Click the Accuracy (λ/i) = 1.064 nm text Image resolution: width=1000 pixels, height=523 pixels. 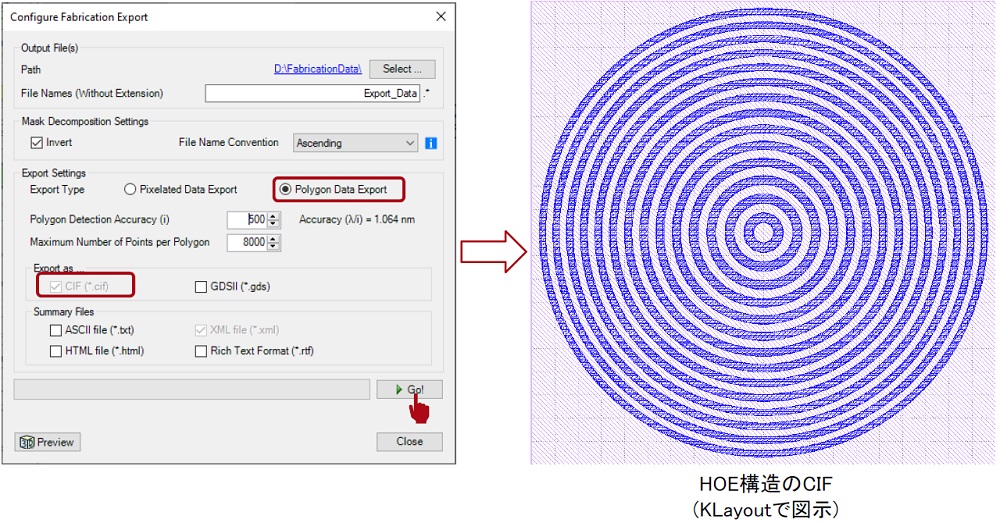(357, 219)
